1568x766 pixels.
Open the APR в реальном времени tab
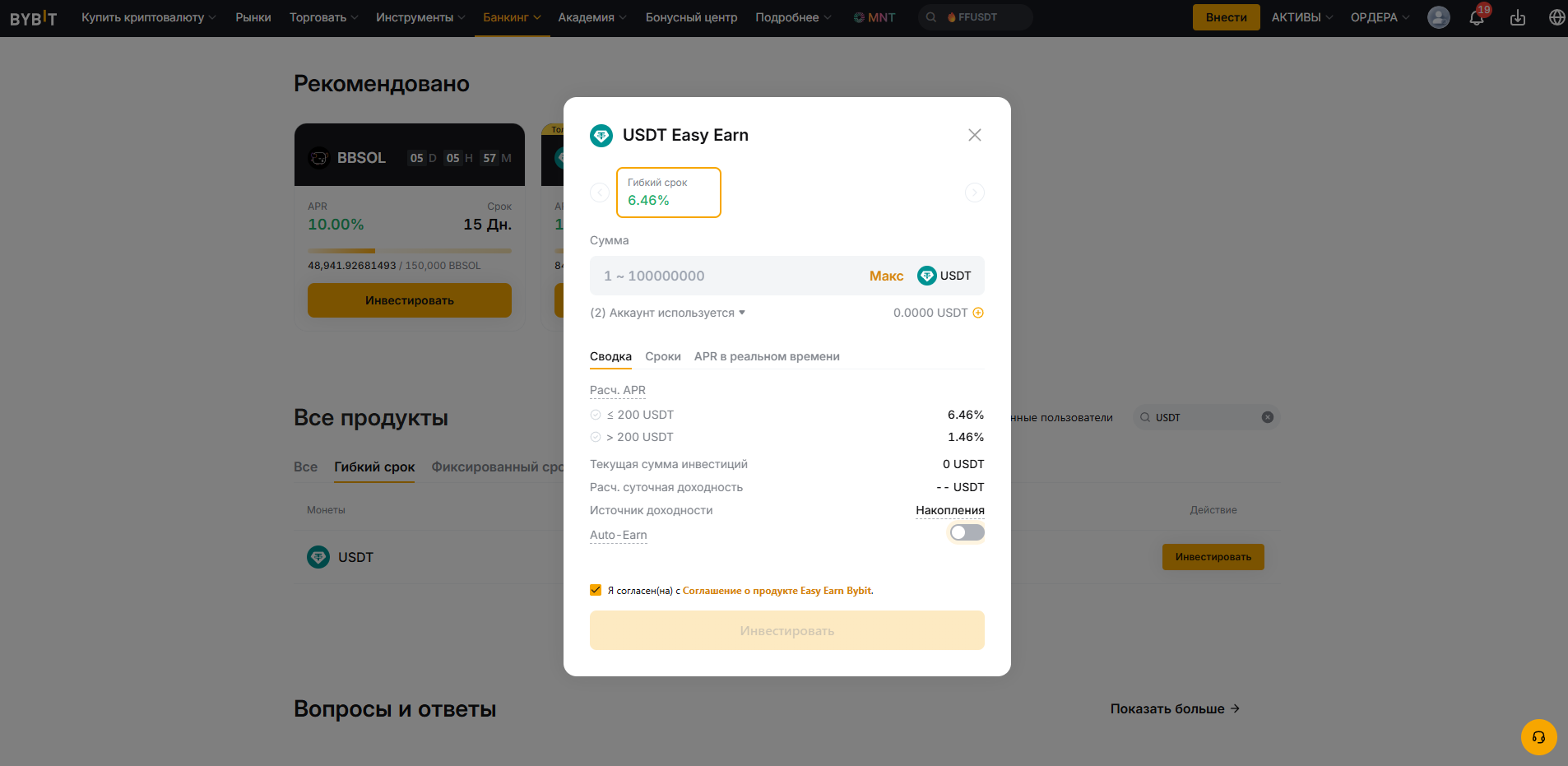[x=766, y=356]
